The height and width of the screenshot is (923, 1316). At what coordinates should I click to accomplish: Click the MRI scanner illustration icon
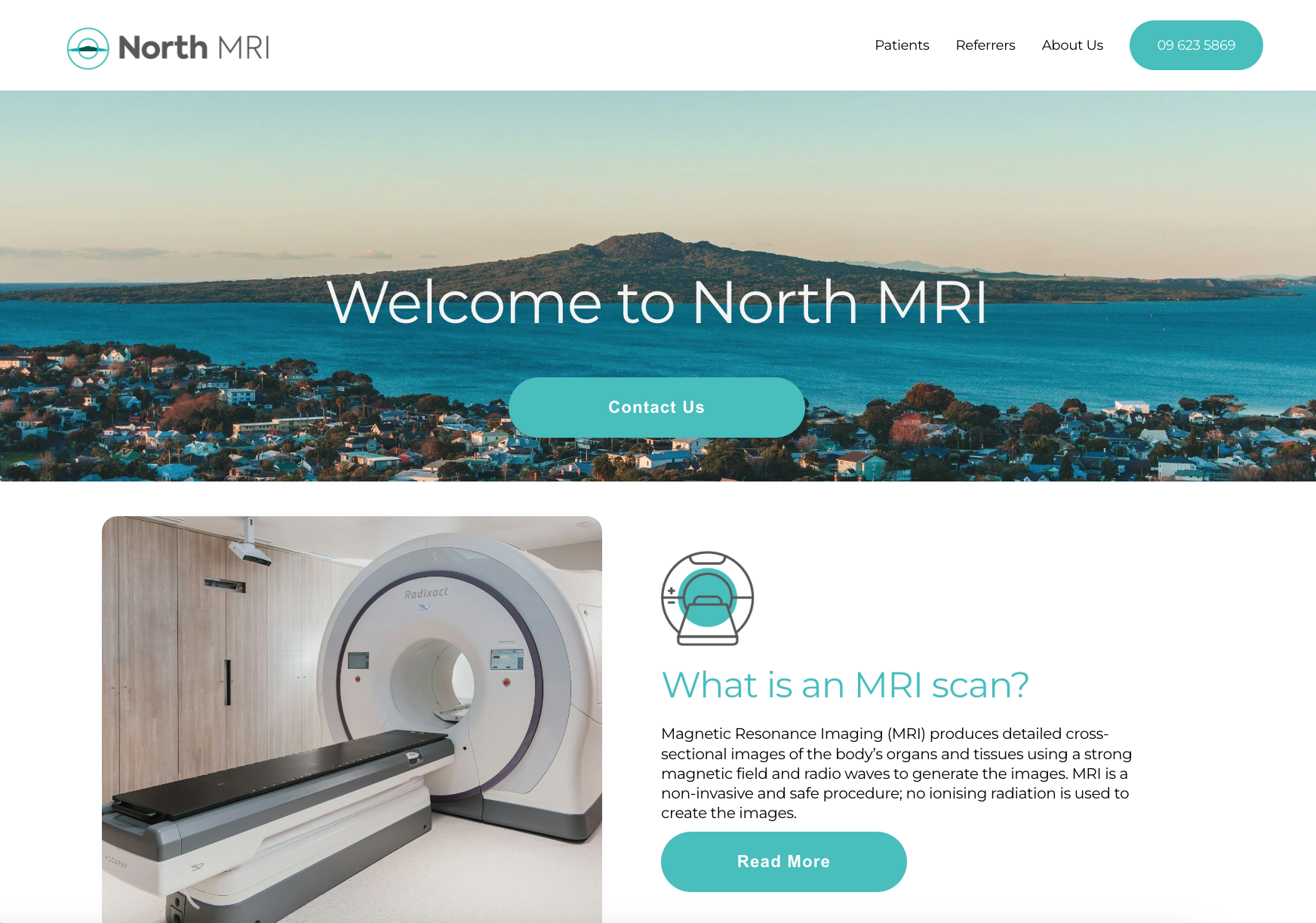tap(707, 596)
